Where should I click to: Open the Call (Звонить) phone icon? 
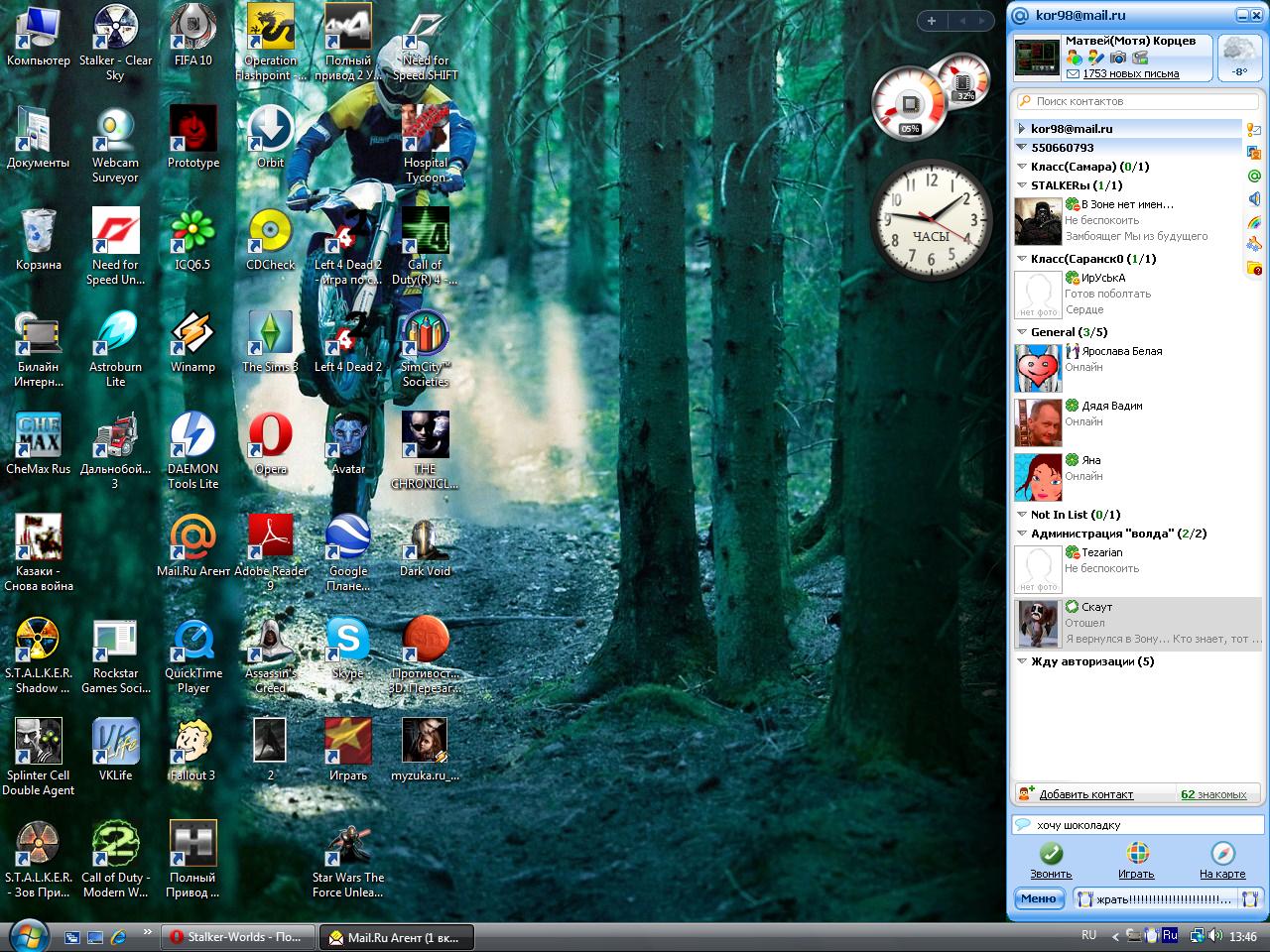pos(1051,854)
